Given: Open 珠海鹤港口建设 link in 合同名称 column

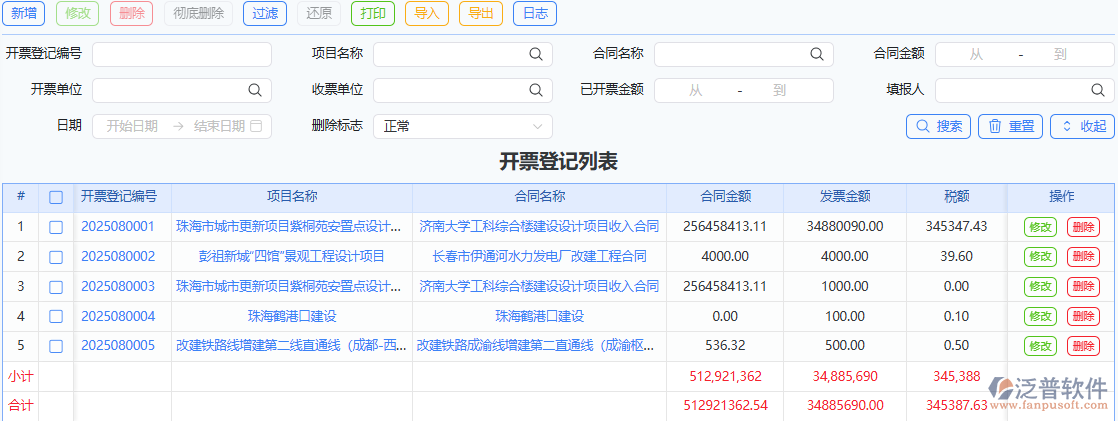Looking at the screenshot, I should 540,316.
